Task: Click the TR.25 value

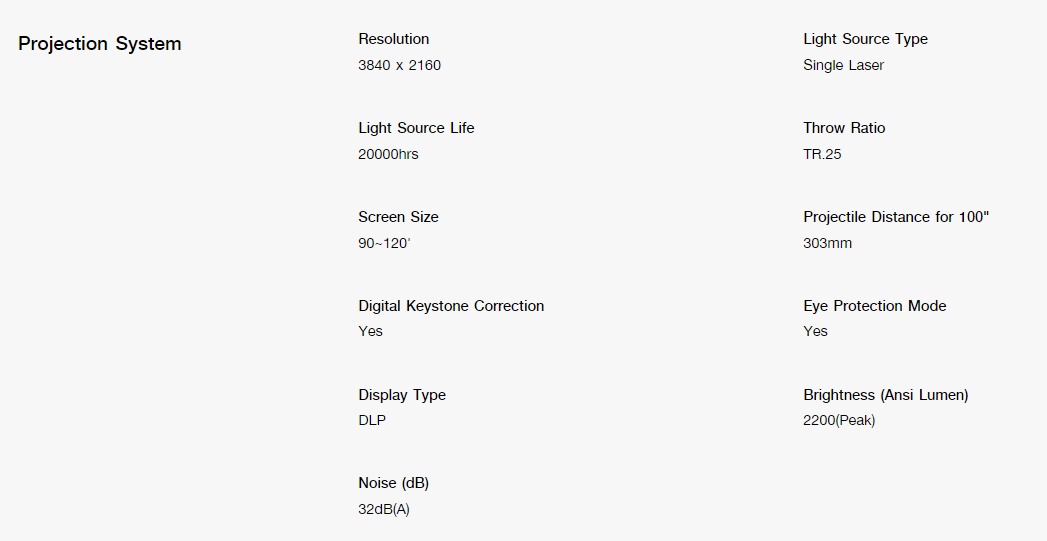Action: [822, 154]
